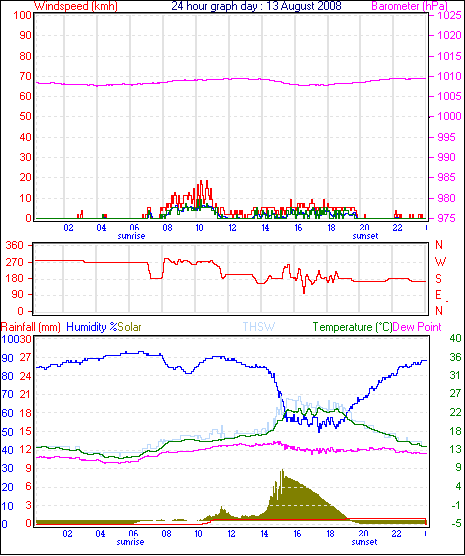Click the magenta 'Dew Point' legend label
This screenshot has width=465, height=556.
coord(417,327)
